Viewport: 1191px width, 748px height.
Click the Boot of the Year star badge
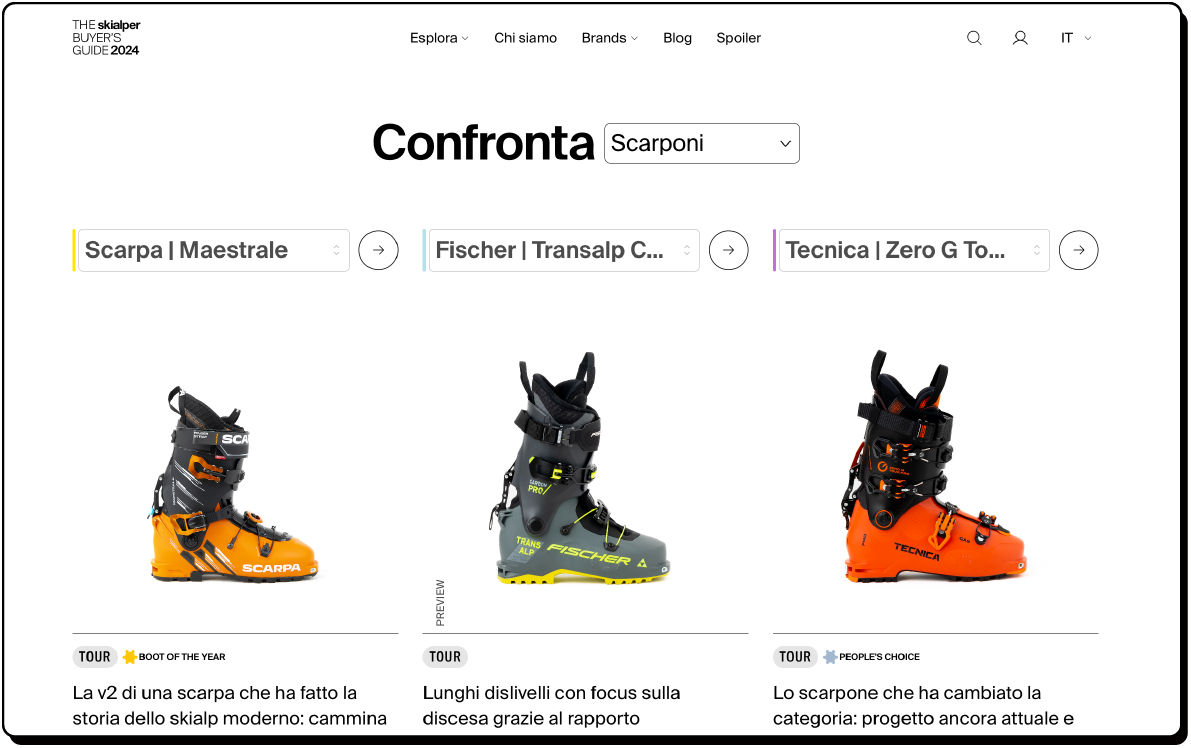click(130, 657)
